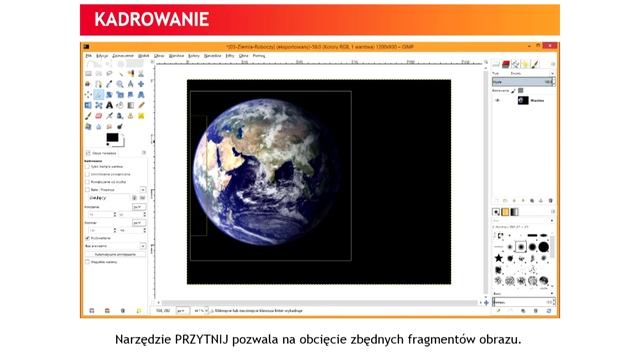This screenshot has width=640, height=360.
Task: Switch to the Patterns tab in brushes dock
Action: tap(505, 212)
